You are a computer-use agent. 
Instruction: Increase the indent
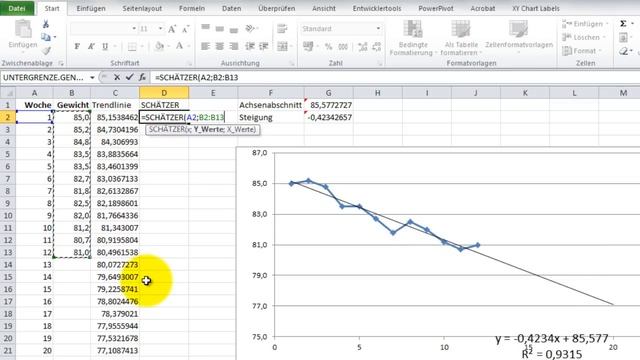click(264, 47)
